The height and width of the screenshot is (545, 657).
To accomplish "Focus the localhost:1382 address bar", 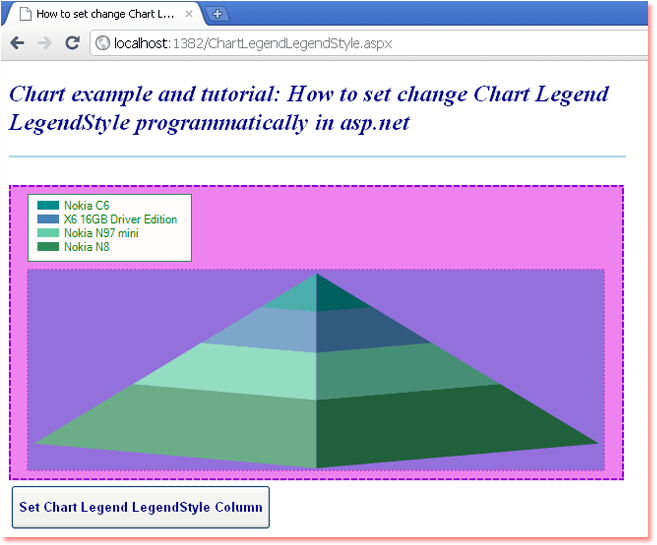I will 369,43.
